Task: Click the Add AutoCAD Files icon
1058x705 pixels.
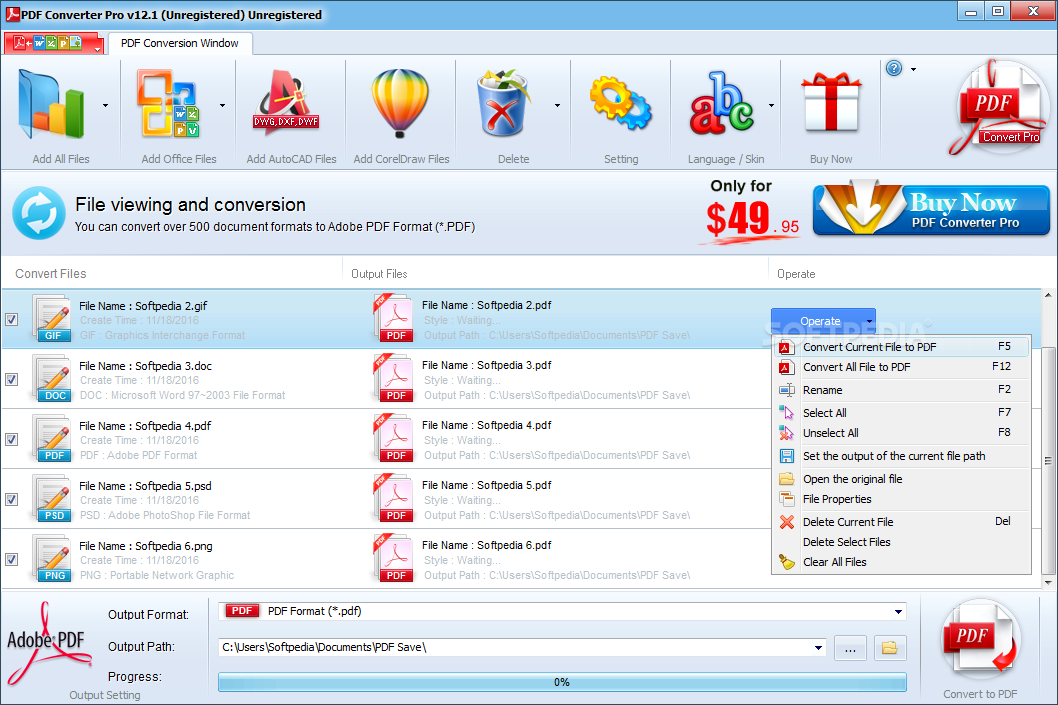Action: tap(286, 103)
